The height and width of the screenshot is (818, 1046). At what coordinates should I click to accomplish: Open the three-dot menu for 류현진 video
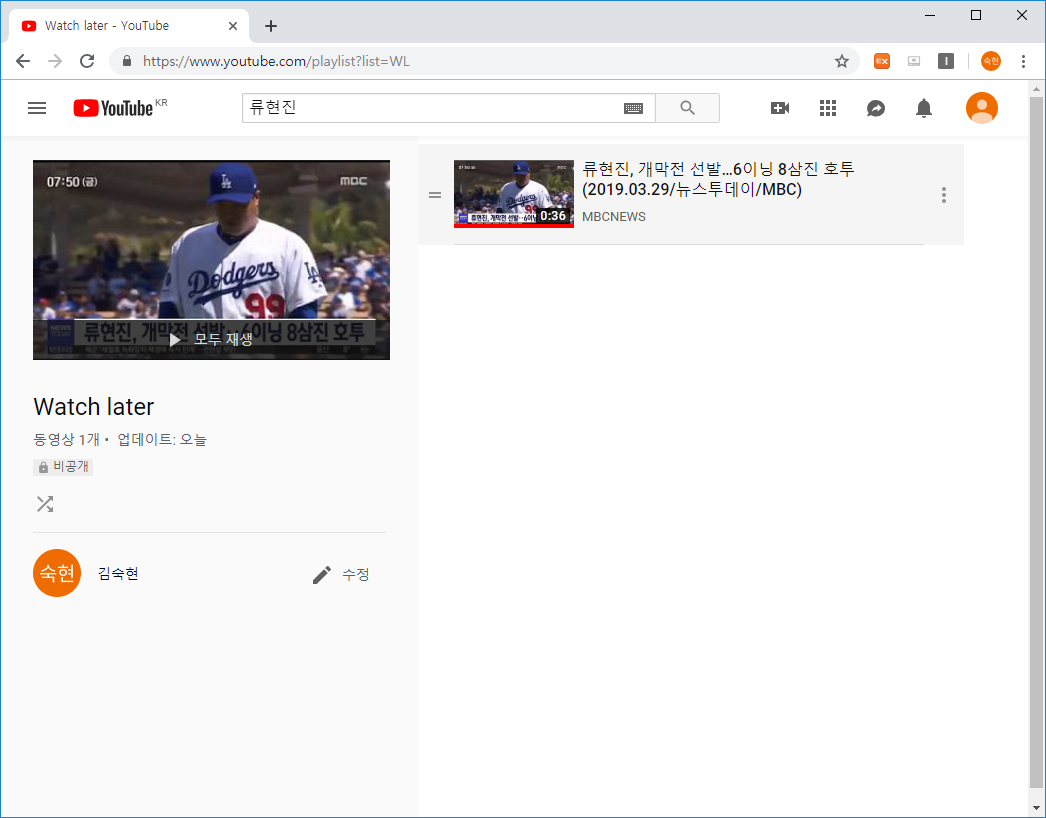pos(943,195)
